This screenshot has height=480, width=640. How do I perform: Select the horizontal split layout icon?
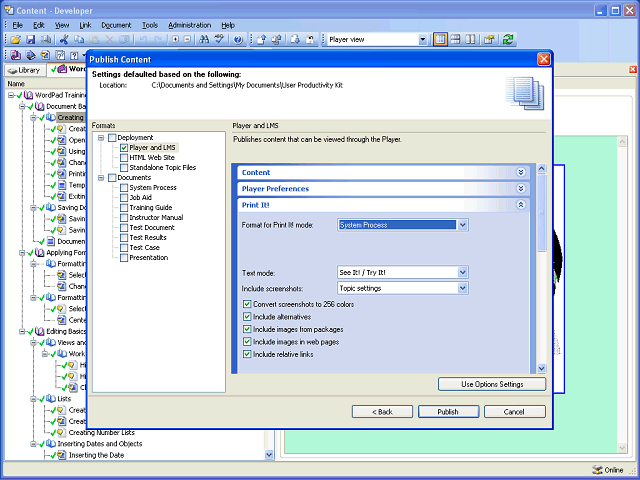tap(456, 40)
